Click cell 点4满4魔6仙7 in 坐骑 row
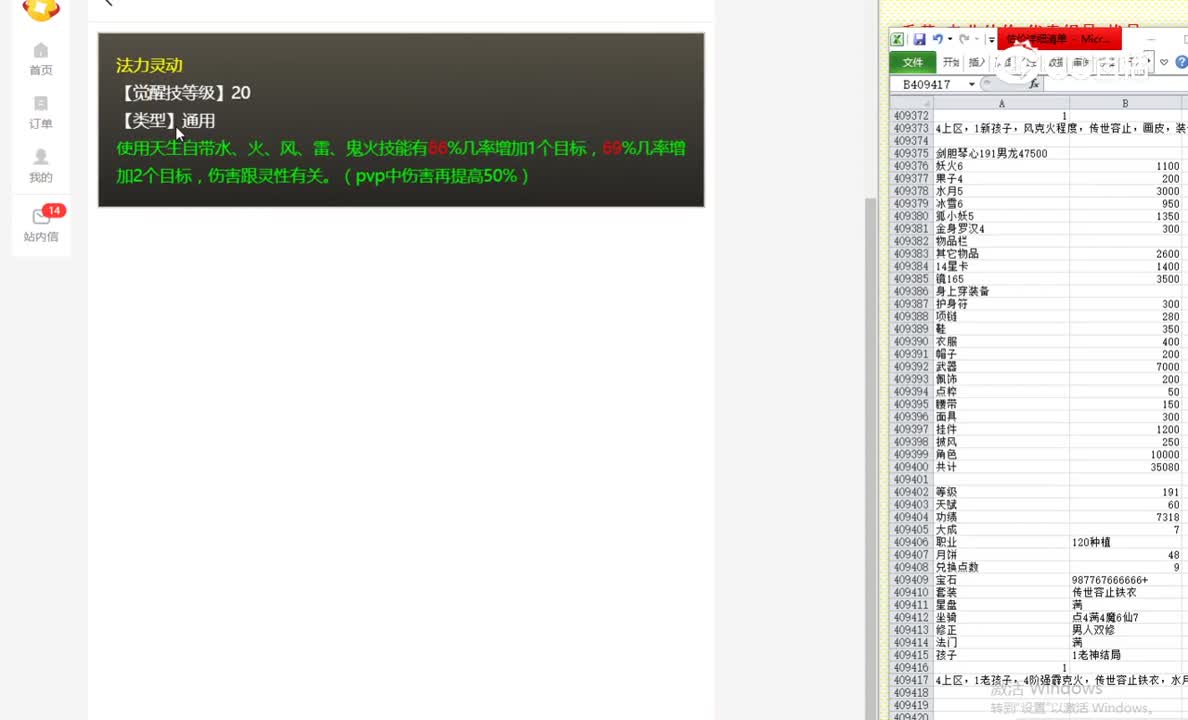Image resolution: width=1188 pixels, height=720 pixels. [x=1125, y=617]
